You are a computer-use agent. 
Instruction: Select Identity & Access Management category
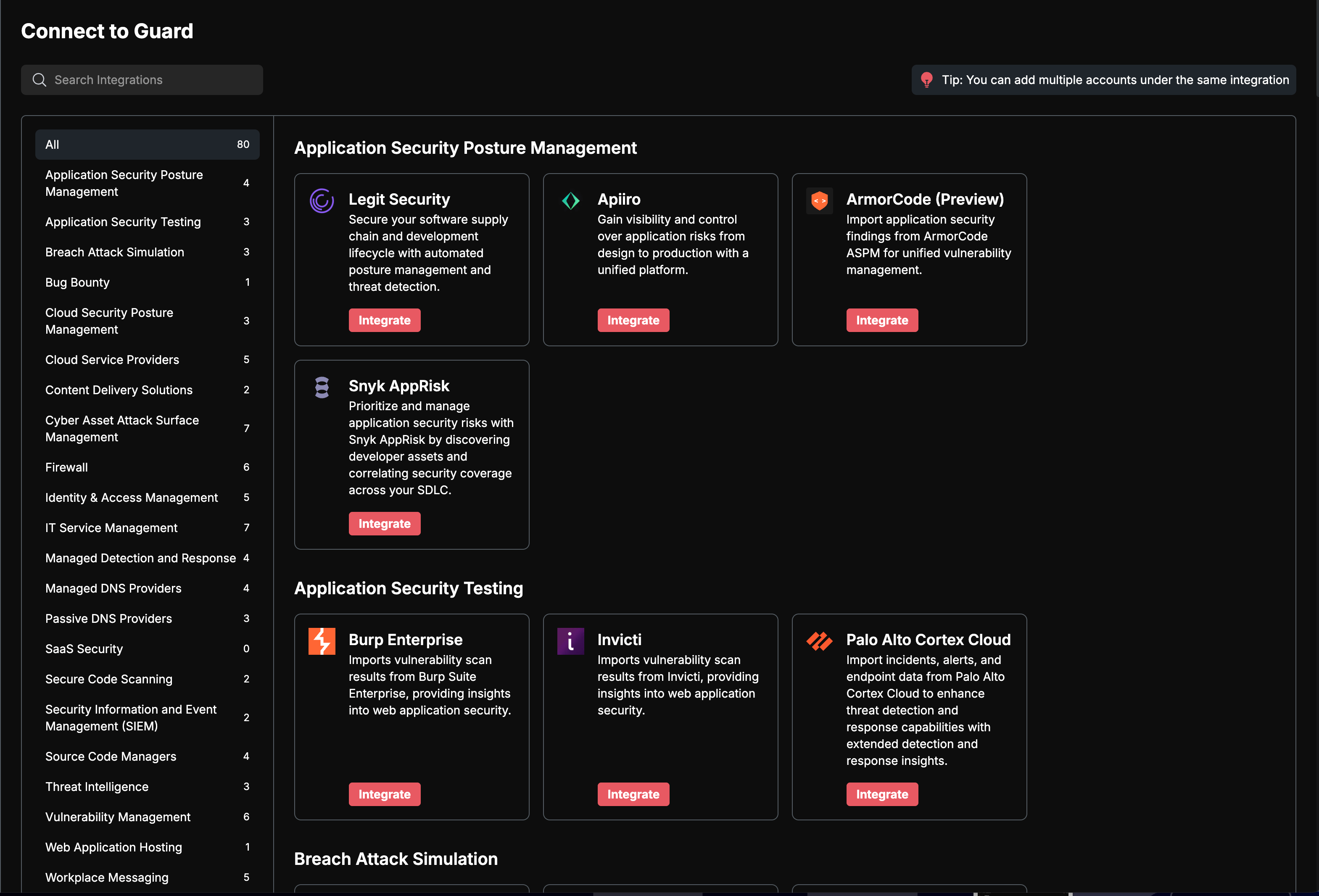147,498
